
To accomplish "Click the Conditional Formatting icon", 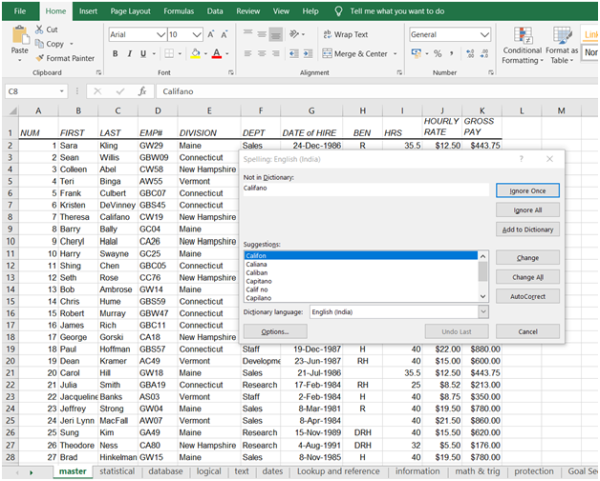I will [521, 35].
